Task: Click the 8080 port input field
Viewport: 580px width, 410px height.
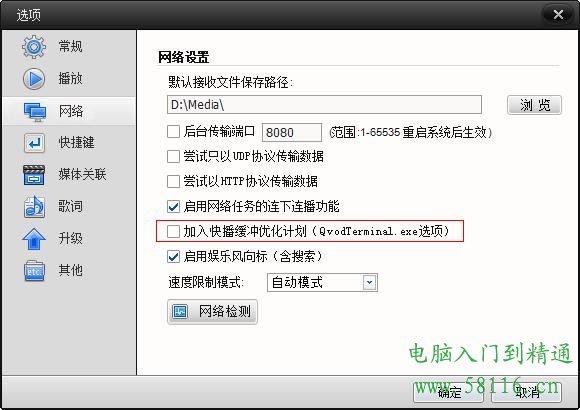Action: tap(292, 132)
